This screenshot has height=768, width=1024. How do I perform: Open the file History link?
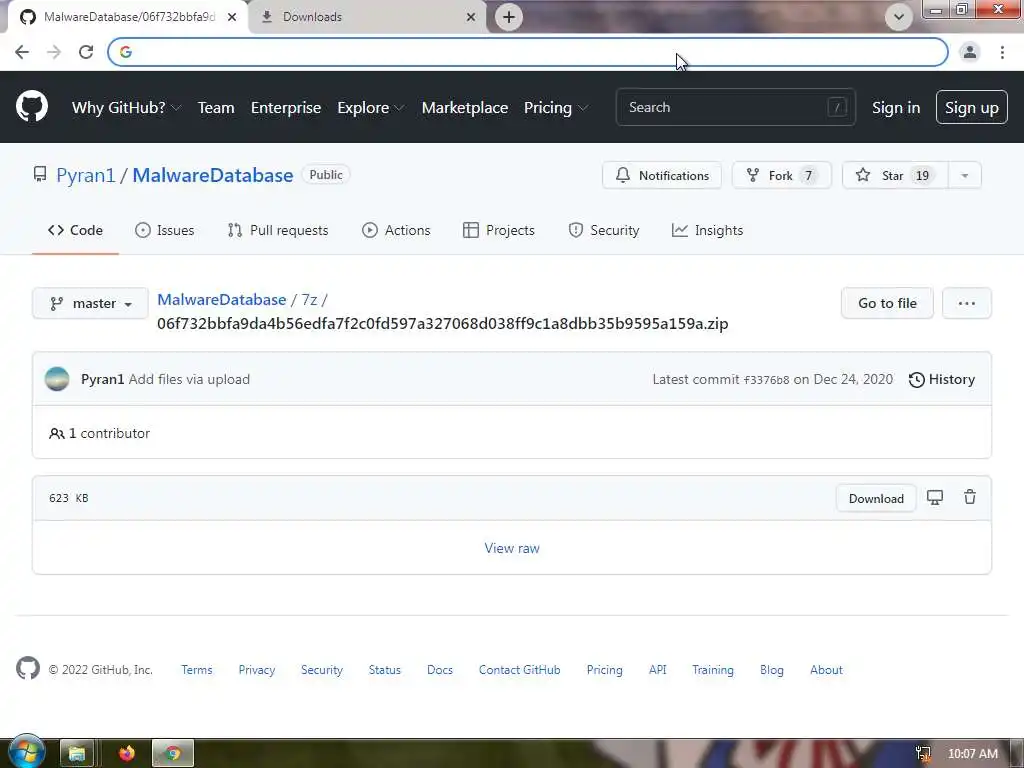click(x=942, y=379)
